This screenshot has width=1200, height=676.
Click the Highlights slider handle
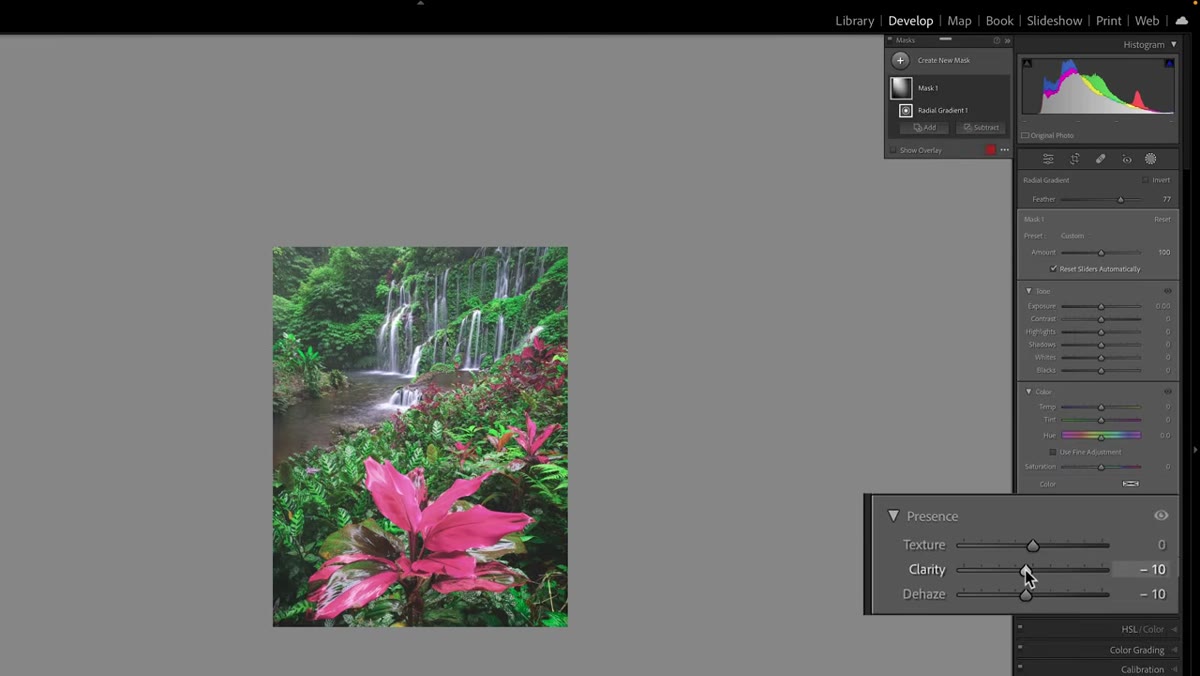click(1101, 332)
